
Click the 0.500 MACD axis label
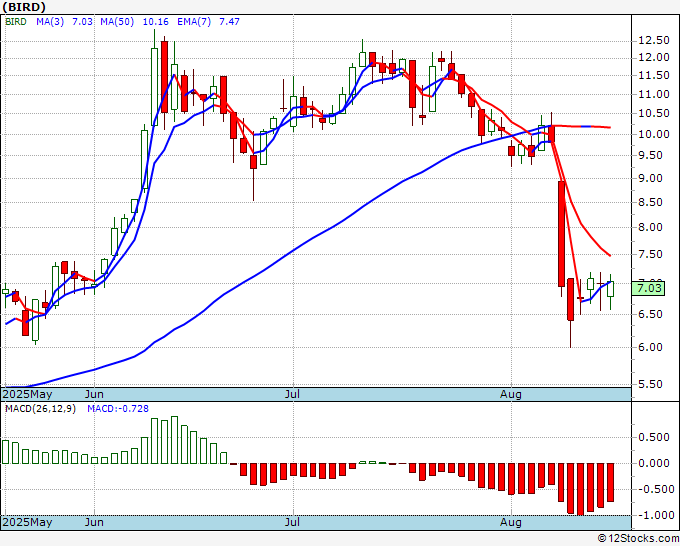tap(654, 437)
